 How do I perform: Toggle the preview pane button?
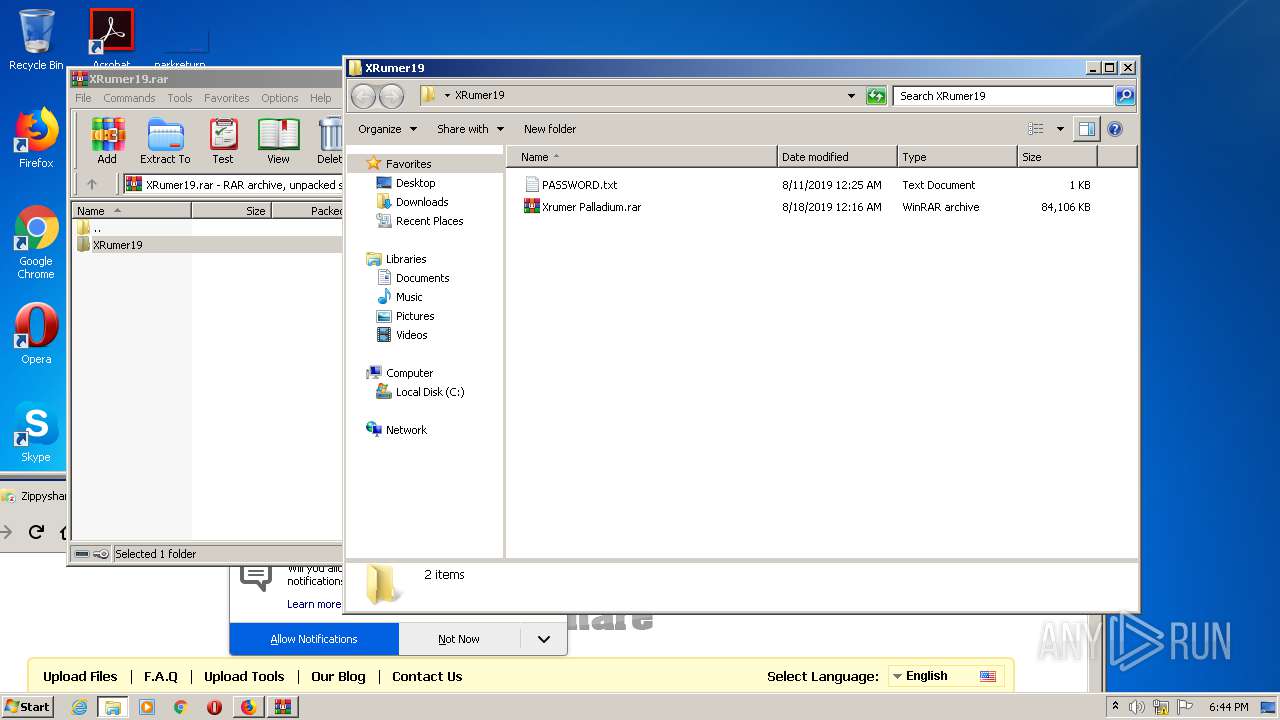(x=1086, y=129)
